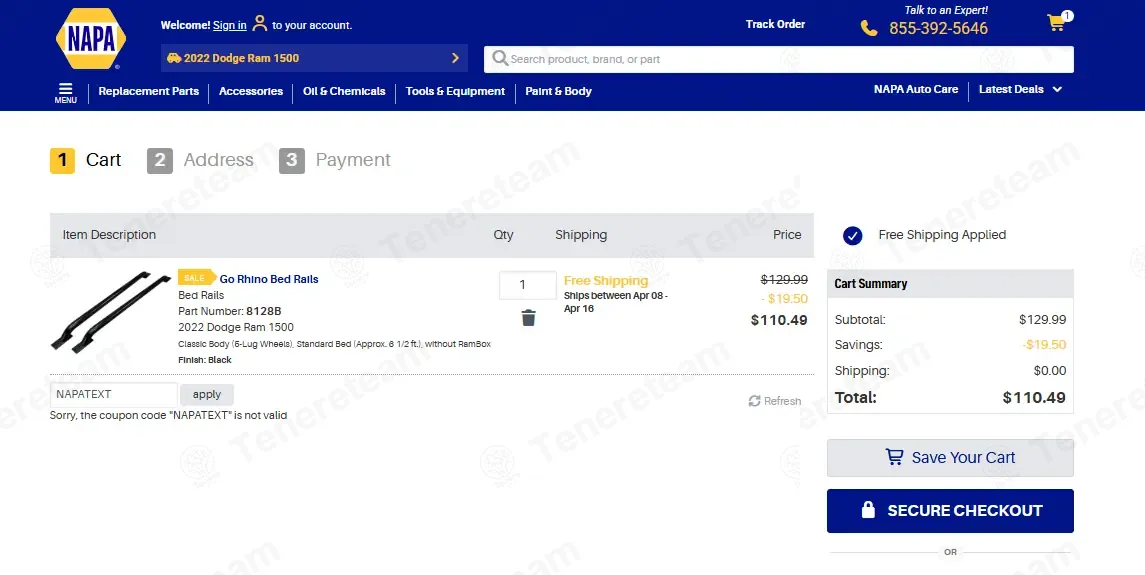Expand the 2022 Dodge Ram 1500 vehicle selector
The width and height of the screenshot is (1145, 575).
[x=314, y=58]
